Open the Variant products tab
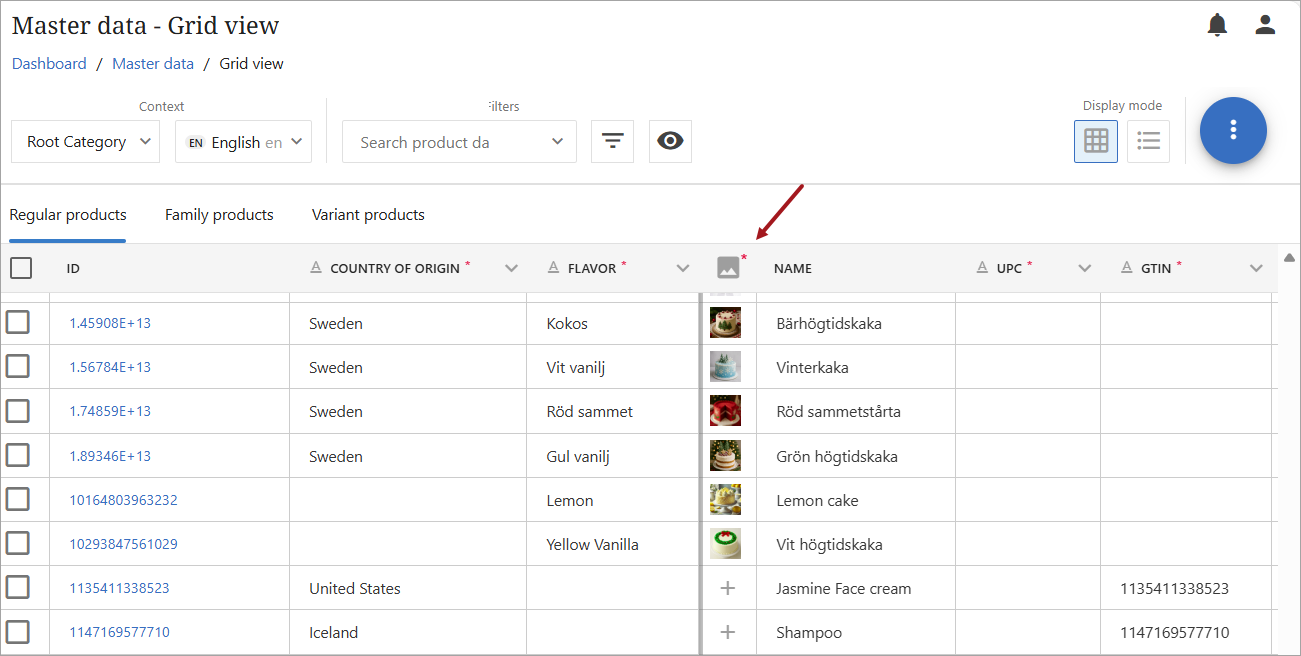The height and width of the screenshot is (656, 1301). pos(368,215)
